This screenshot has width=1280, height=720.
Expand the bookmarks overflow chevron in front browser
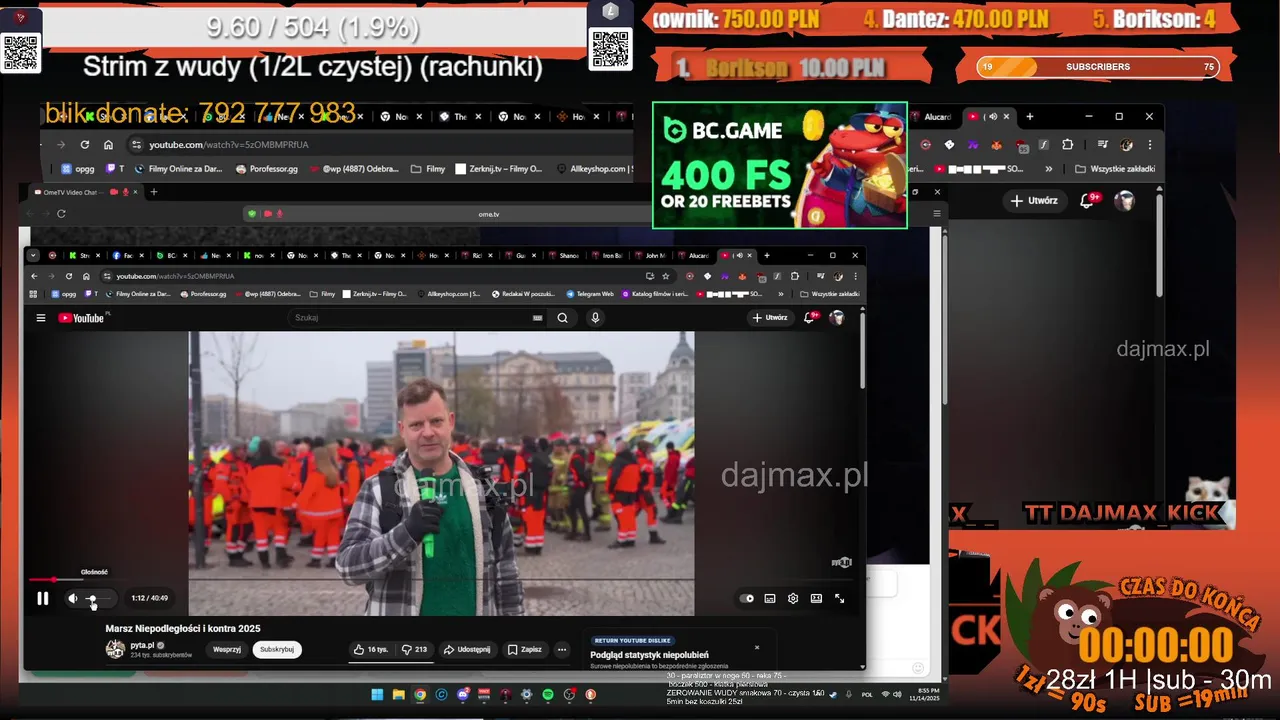(x=780, y=294)
